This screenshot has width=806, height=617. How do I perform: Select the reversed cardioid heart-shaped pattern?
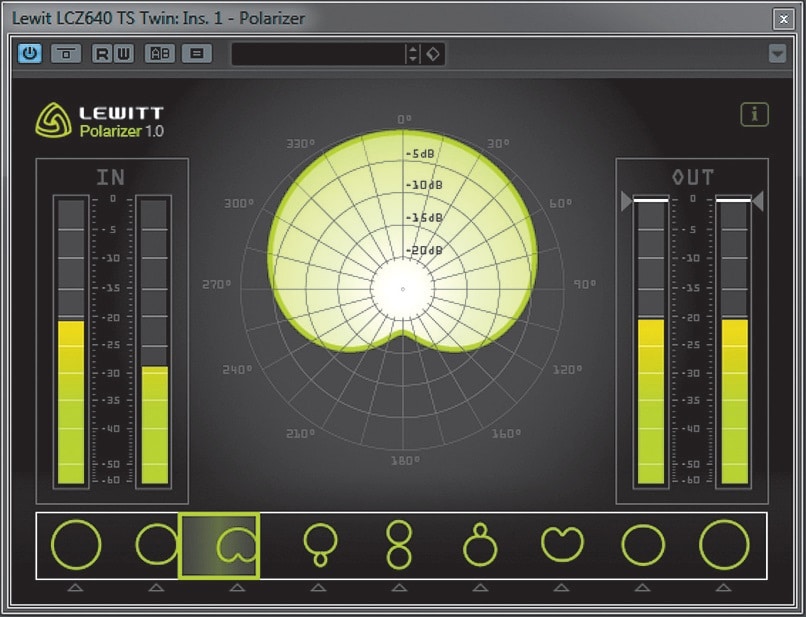562,544
